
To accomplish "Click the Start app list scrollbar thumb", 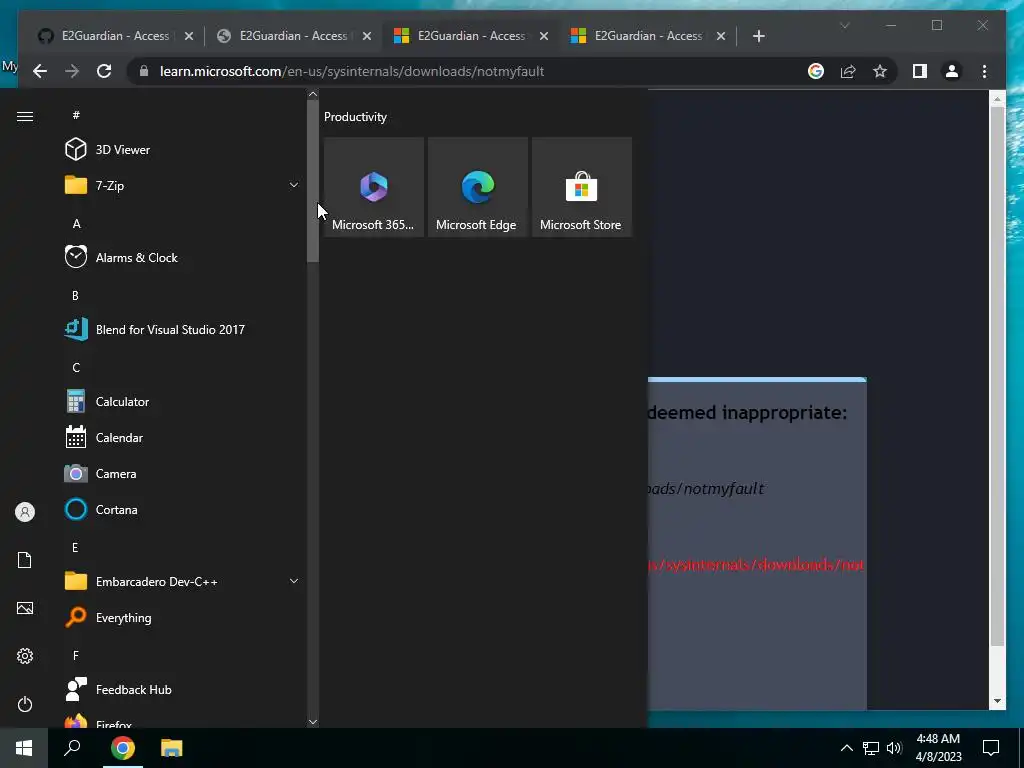I will click(x=313, y=182).
